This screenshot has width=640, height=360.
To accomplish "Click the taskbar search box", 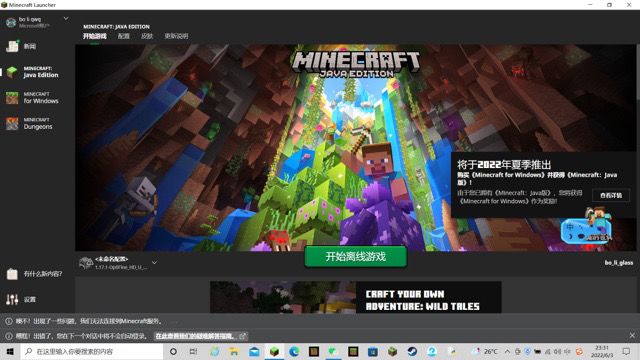I will pos(92,351).
